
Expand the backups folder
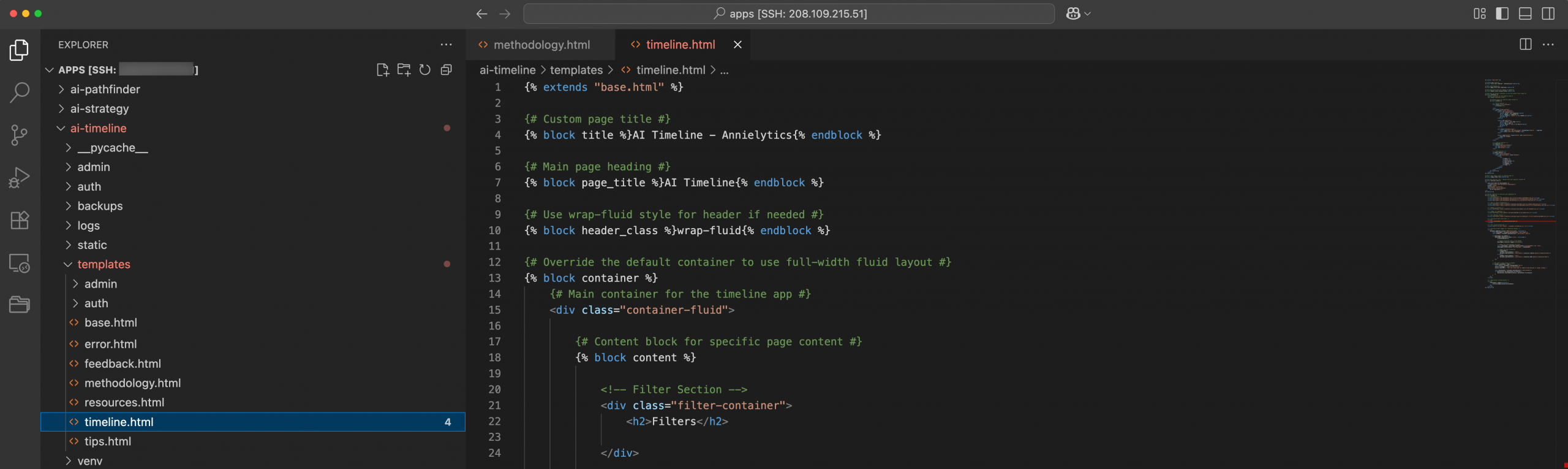(x=100, y=206)
